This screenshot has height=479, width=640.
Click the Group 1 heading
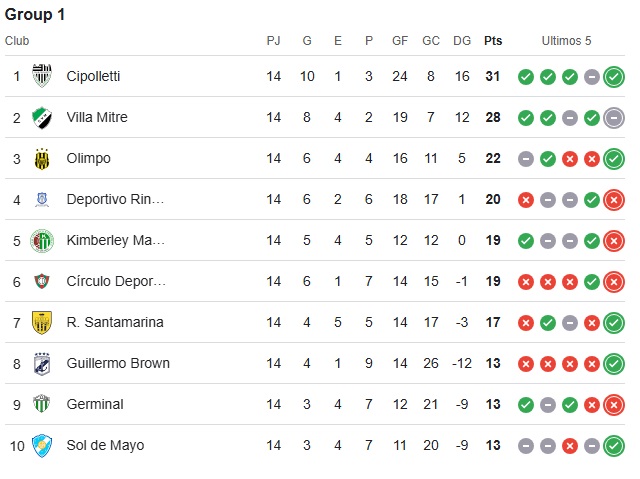point(35,15)
